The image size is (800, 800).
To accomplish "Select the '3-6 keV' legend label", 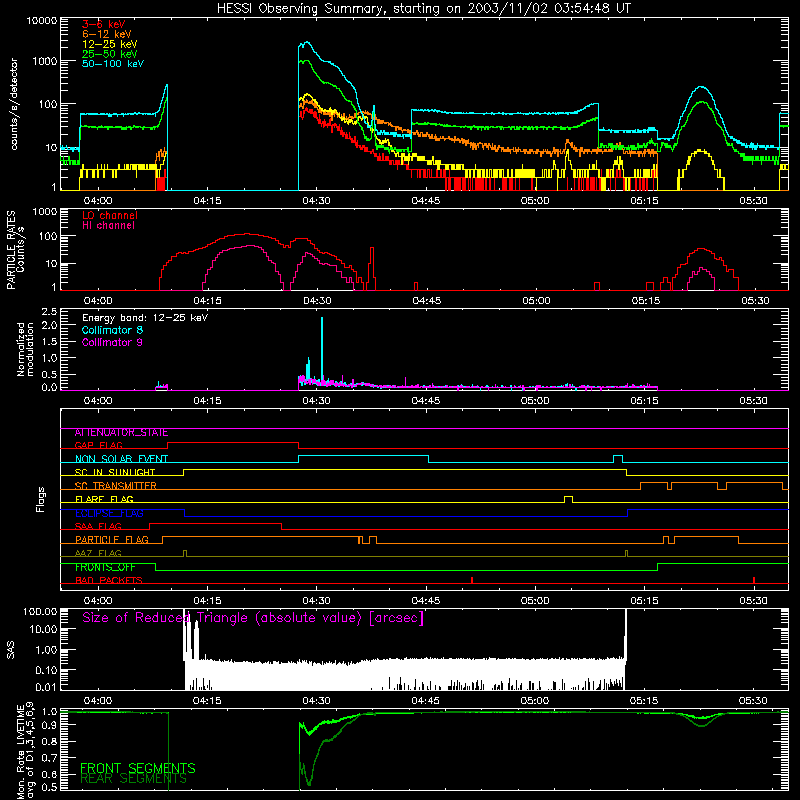I will point(104,24).
